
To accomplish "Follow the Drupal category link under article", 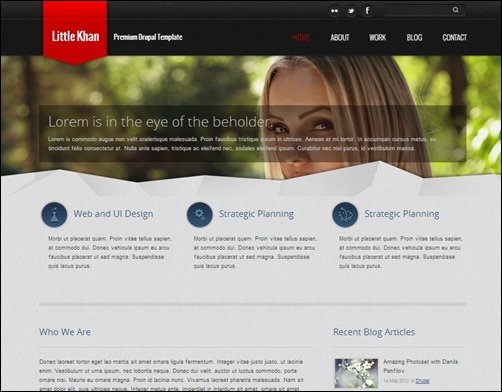I will [x=422, y=381].
